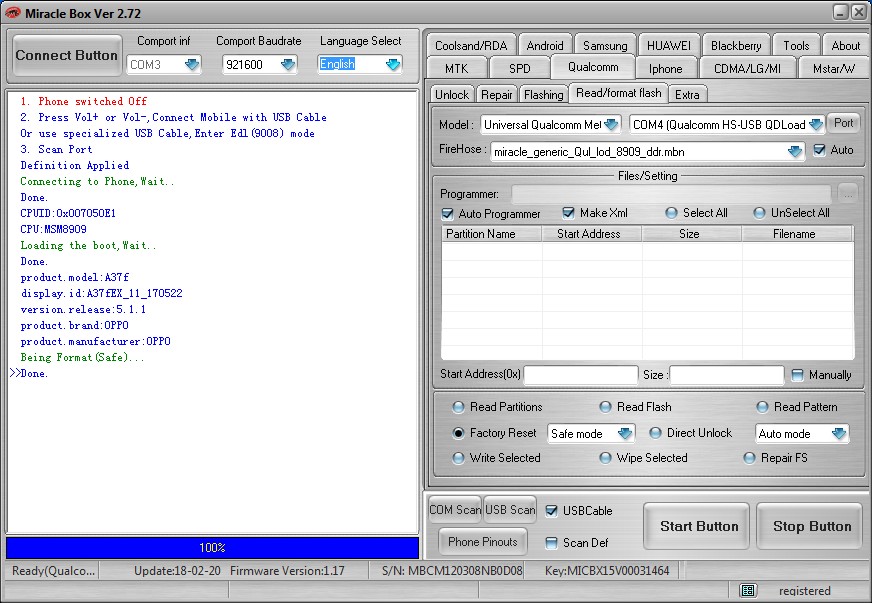
Task: Open the About tab
Action: click(x=845, y=46)
